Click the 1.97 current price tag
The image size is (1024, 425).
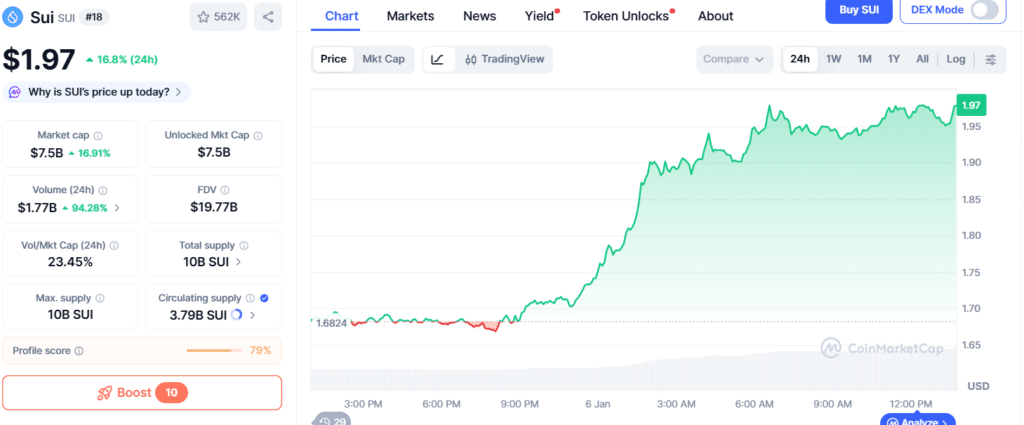point(971,105)
